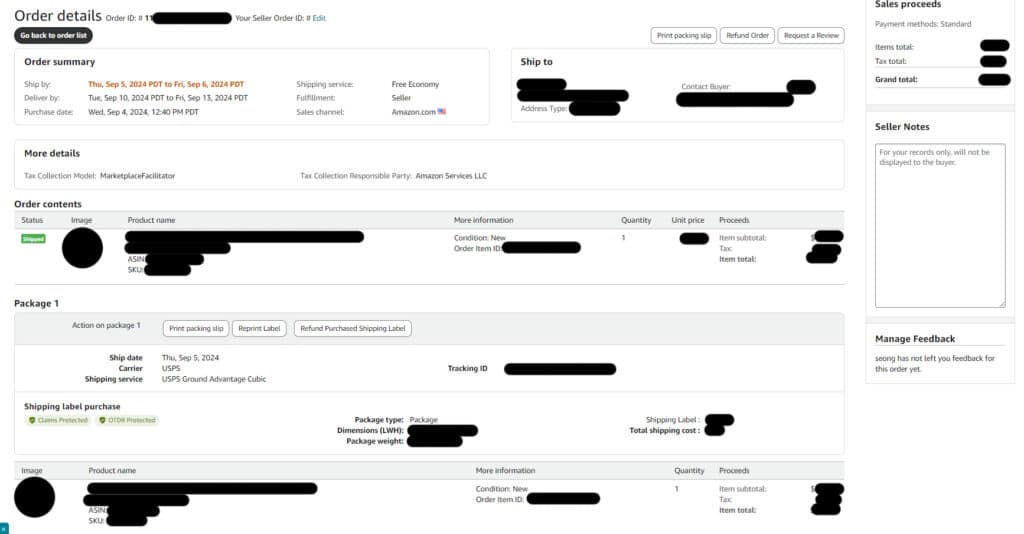Click the Reprint Label button
The width and height of the screenshot is (1024, 534).
pyautogui.click(x=261, y=328)
